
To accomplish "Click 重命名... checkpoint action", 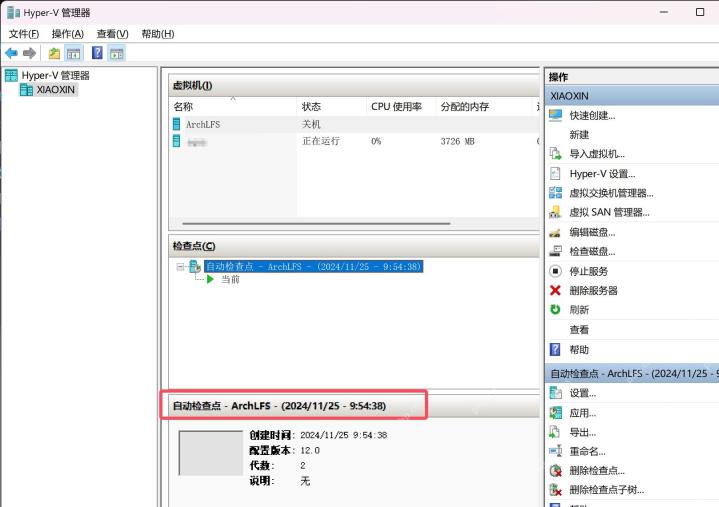I will 587,452.
